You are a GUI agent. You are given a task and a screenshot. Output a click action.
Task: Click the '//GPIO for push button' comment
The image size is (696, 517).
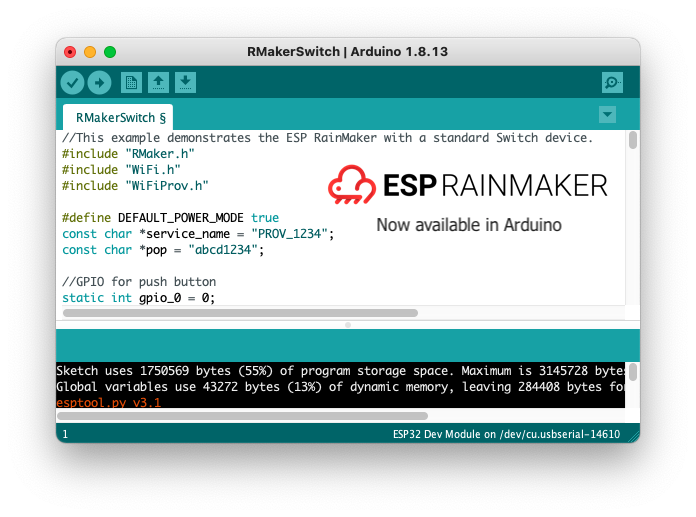coord(139,282)
